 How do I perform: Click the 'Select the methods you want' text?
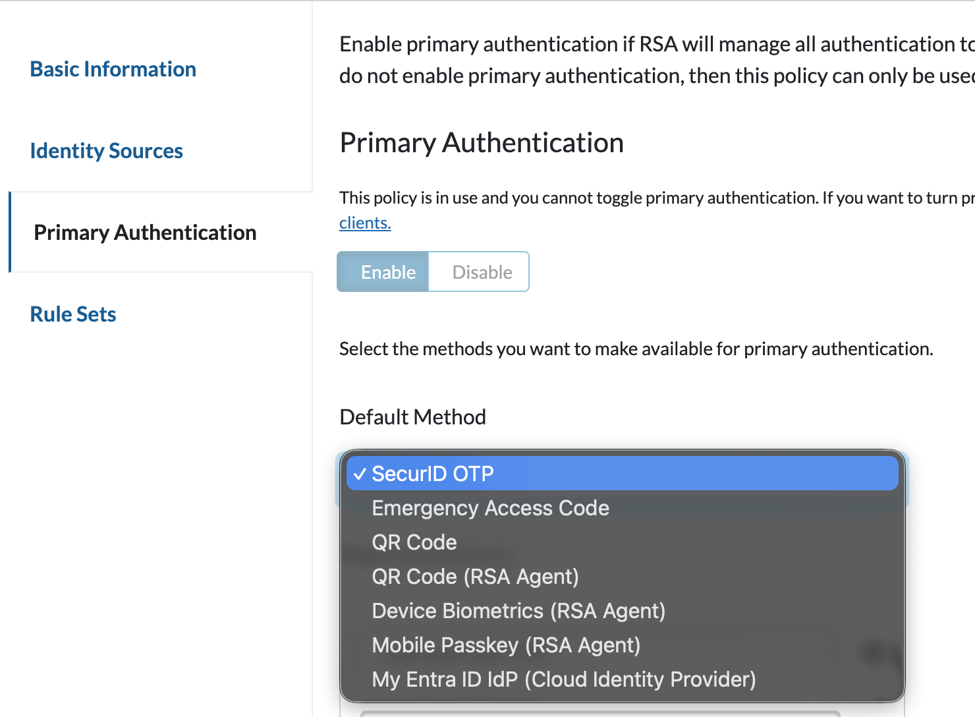tap(636, 349)
